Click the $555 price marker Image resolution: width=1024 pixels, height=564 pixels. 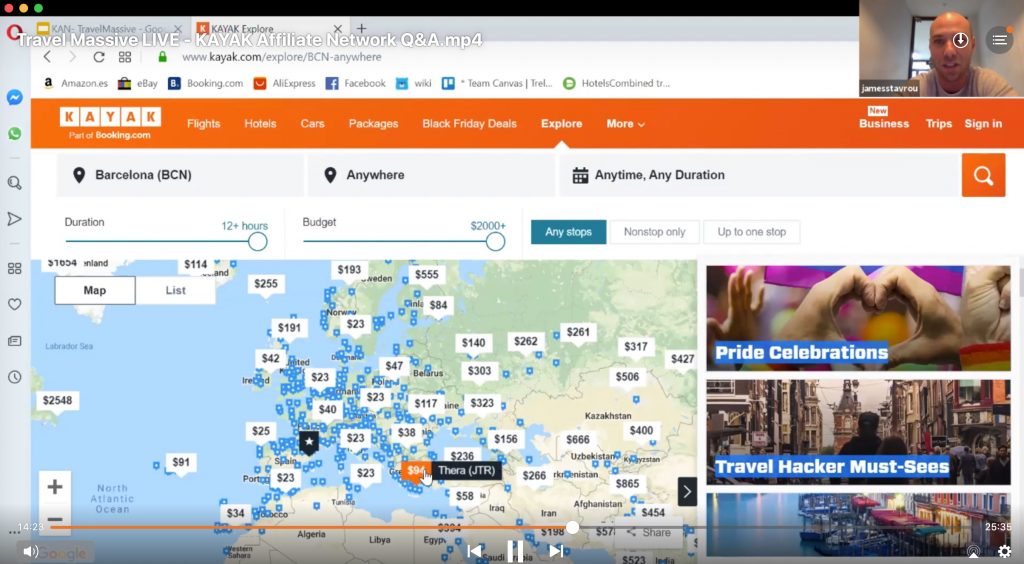coord(426,275)
